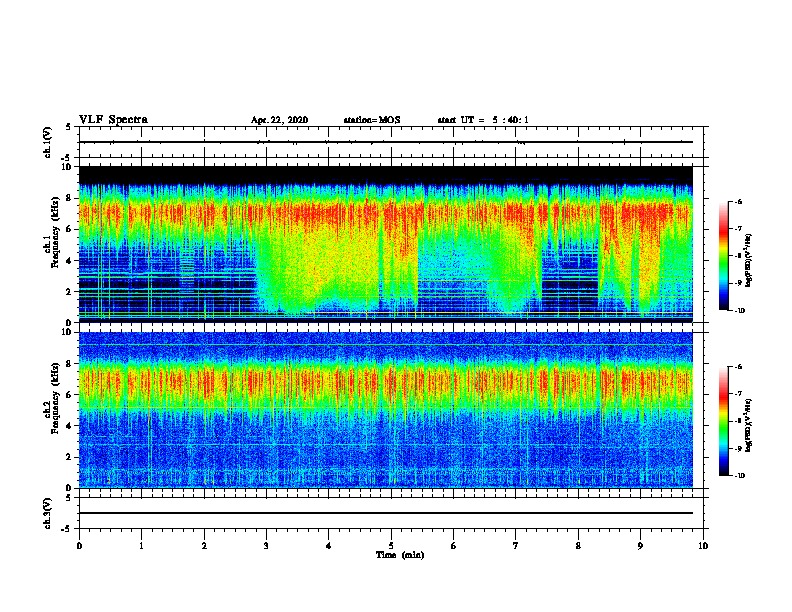Click the "2" kHz tick of ch.1 spectrogram
792x612 pixels.
click(x=69, y=291)
